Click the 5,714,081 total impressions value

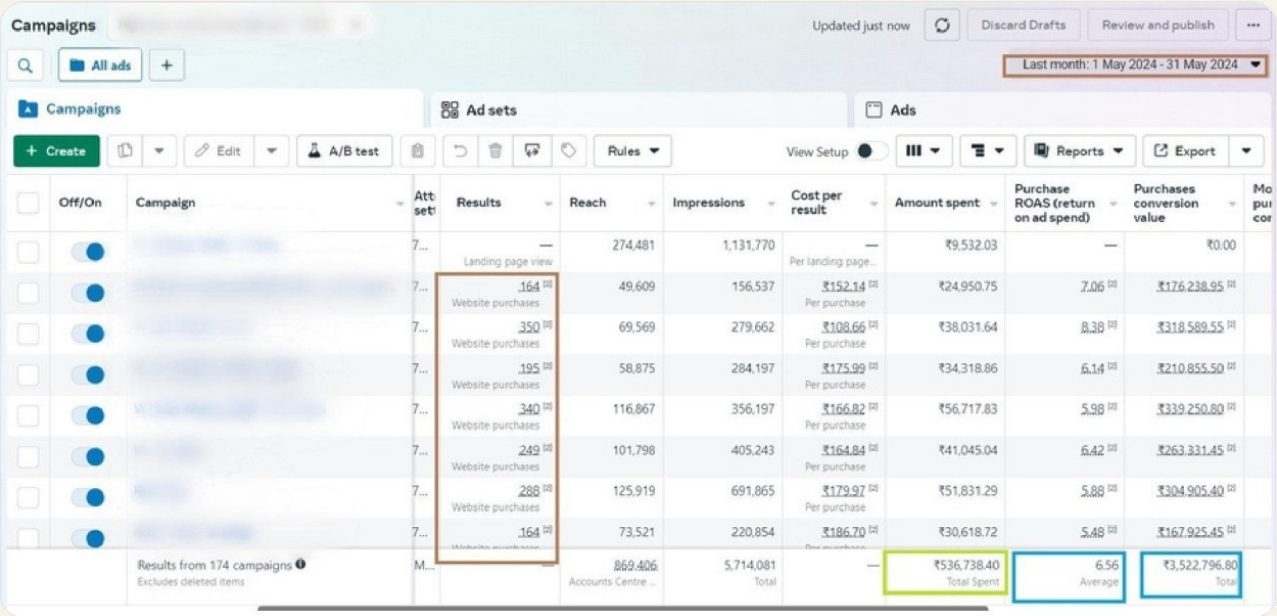749,565
